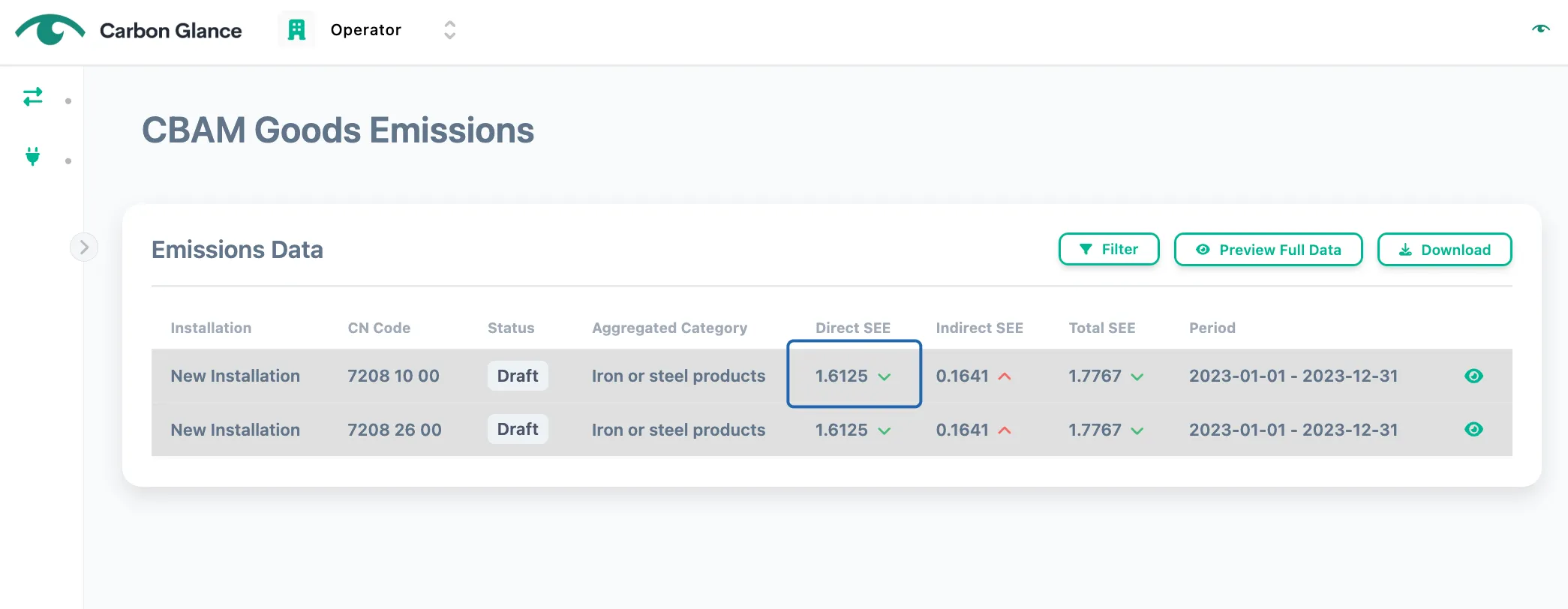The width and height of the screenshot is (1568, 609).
Task: Open the green plug sidebar icon
Action: 33,156
